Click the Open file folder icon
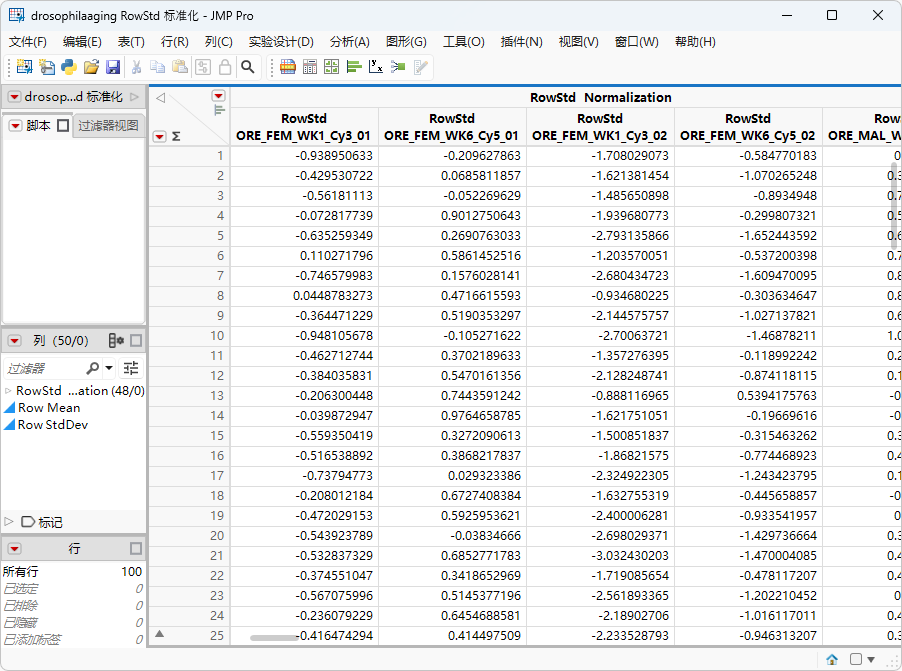The image size is (902, 671). 91,67
